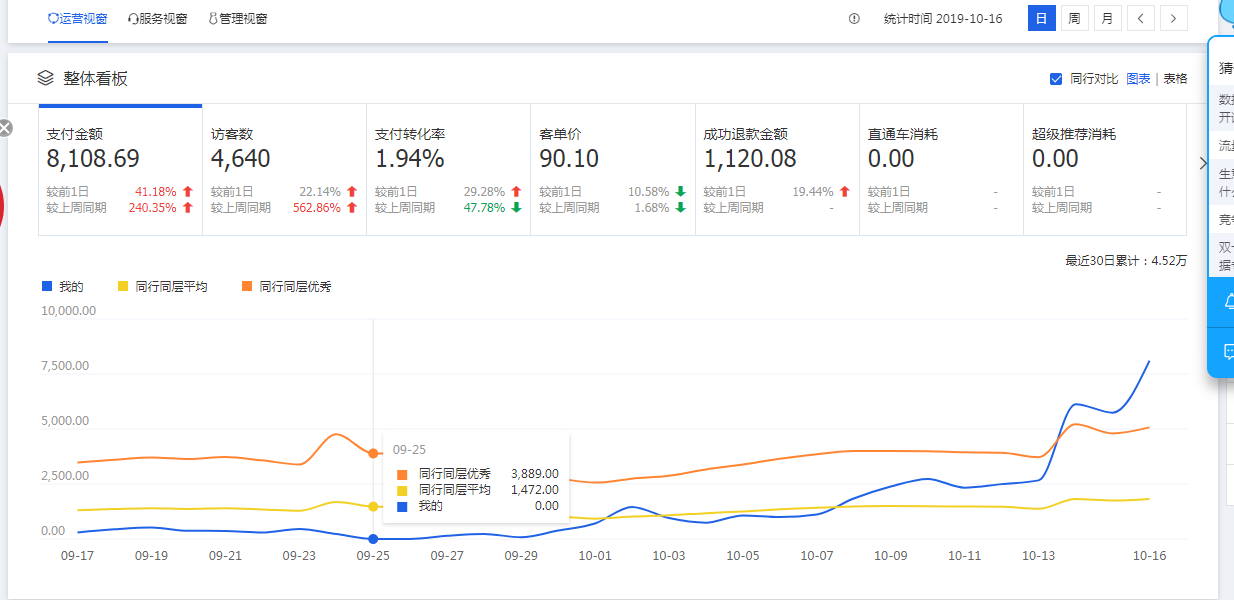Toggle 我的 blue legend series
Screen dimensions: 1234x600
63,287
